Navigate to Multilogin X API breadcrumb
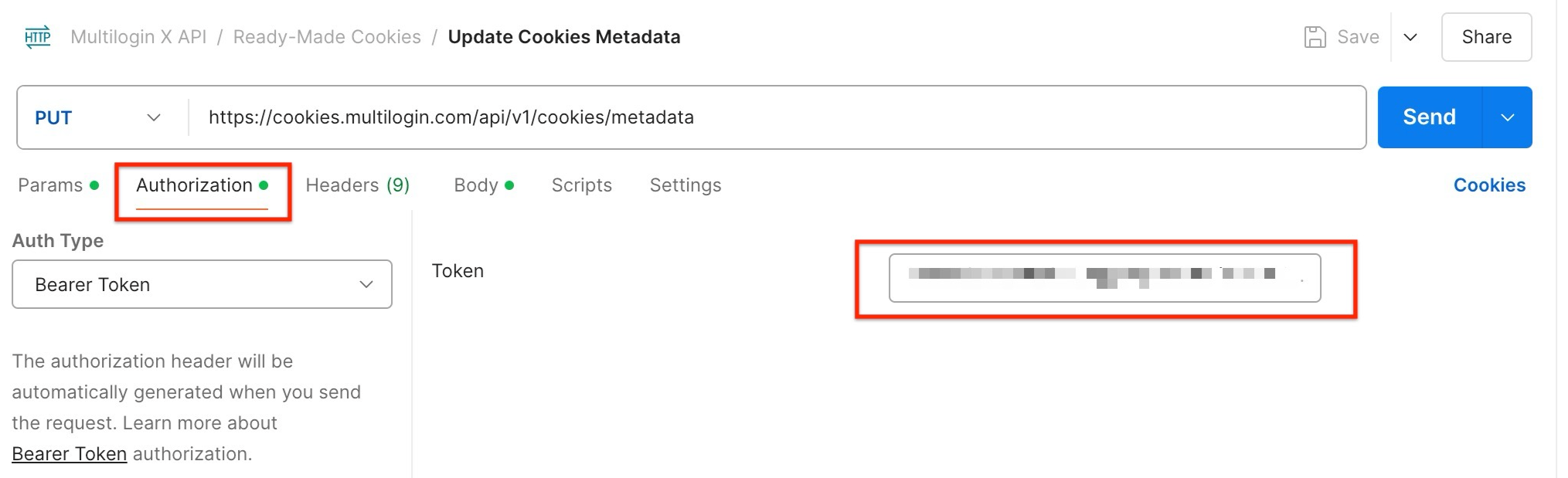Image resolution: width=1568 pixels, height=478 pixels. [138, 36]
